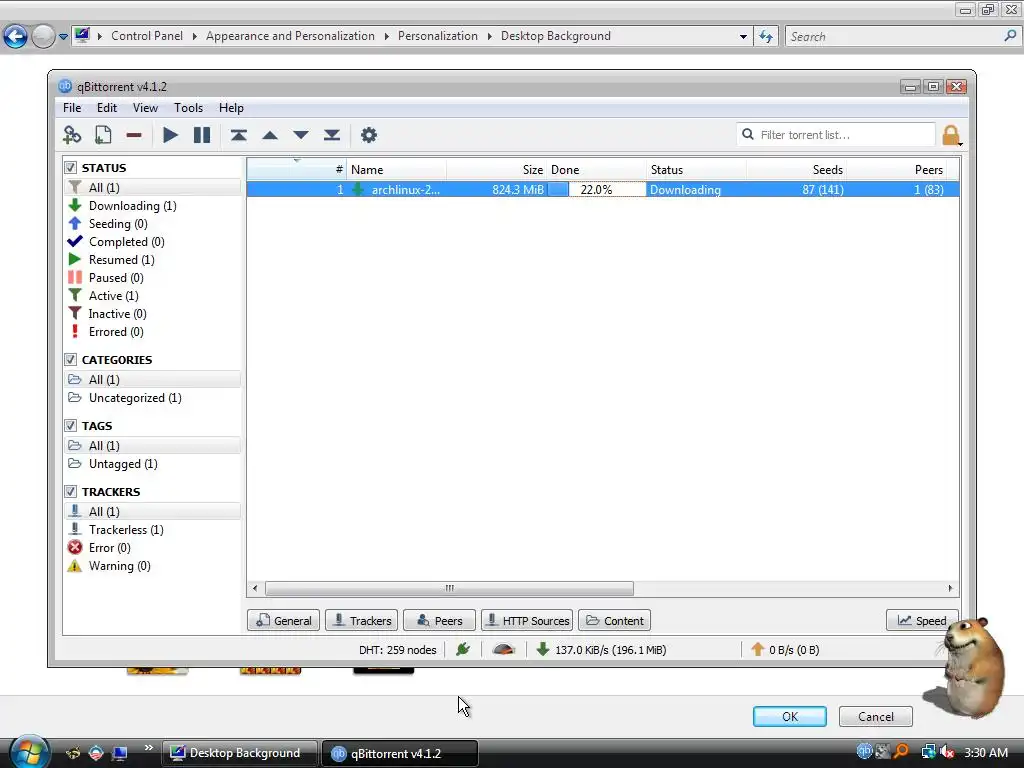Open the Edit menu
Screen dimensions: 1024x768
(106, 108)
